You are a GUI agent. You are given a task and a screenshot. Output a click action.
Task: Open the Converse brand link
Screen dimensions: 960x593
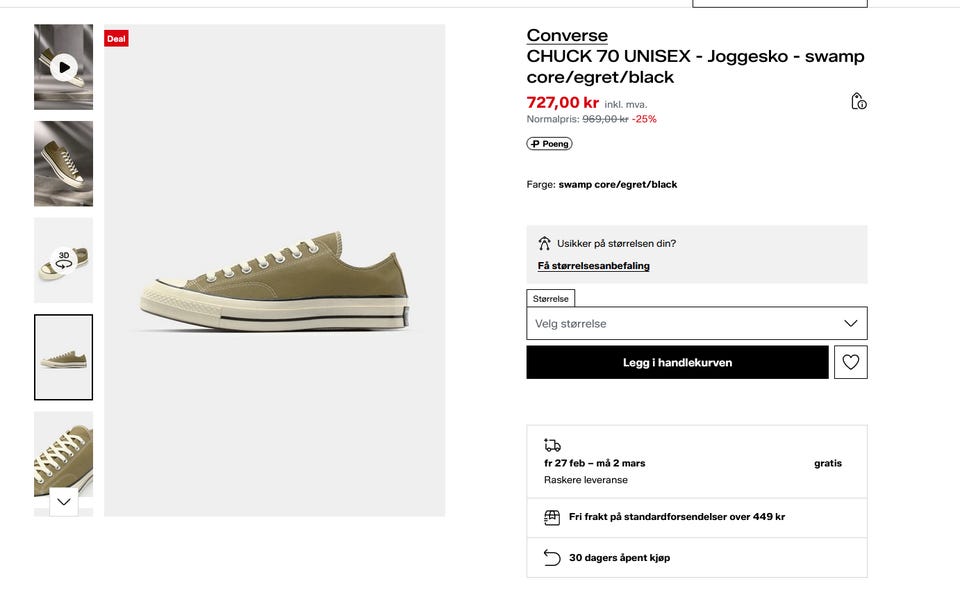(567, 36)
